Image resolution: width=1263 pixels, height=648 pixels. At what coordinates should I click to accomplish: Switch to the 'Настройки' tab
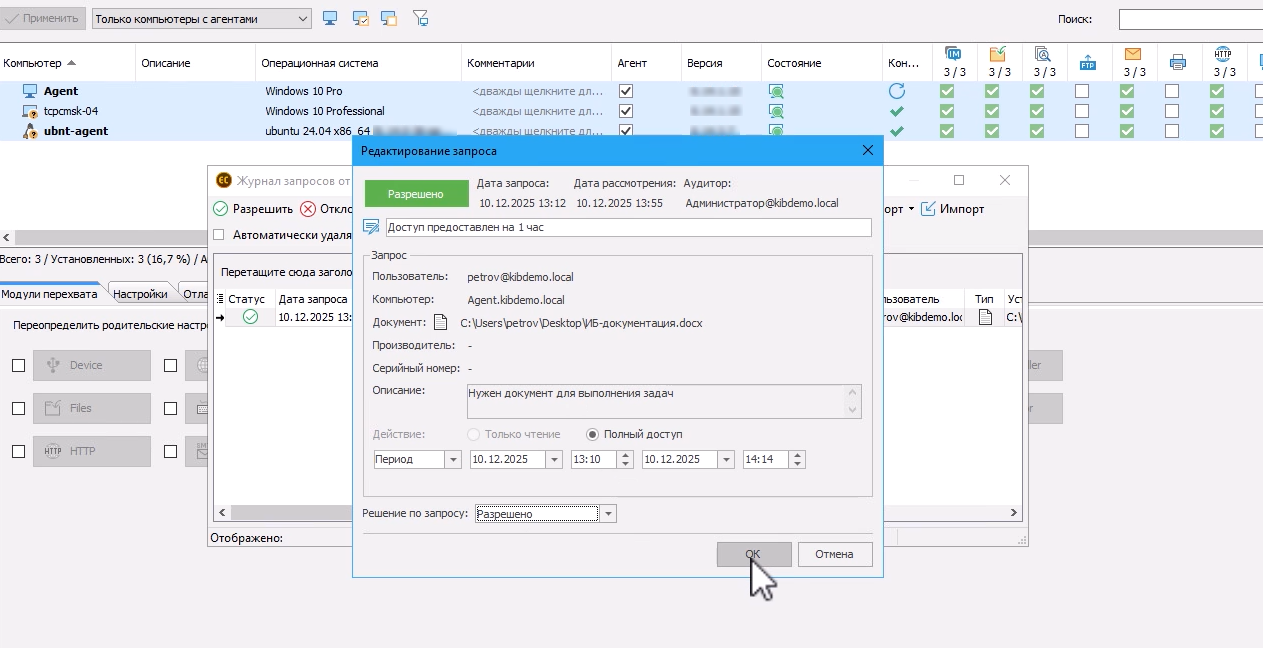tap(140, 294)
